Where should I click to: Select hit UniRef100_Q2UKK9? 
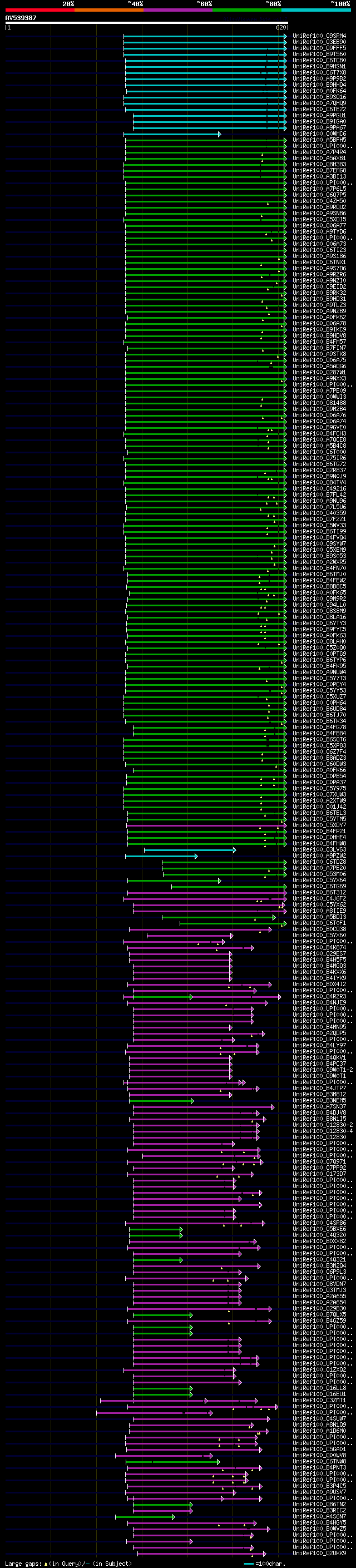319,1554
